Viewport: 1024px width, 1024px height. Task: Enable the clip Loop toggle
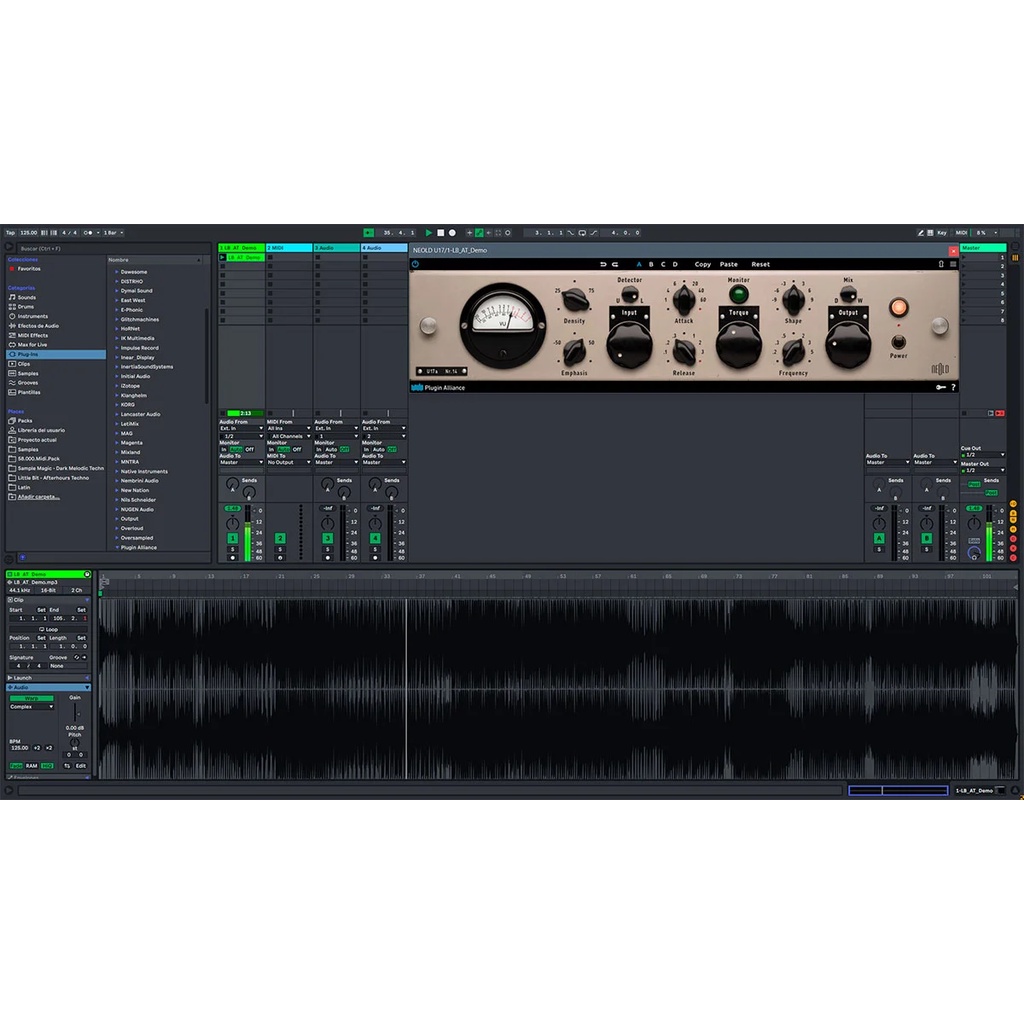click(48, 629)
